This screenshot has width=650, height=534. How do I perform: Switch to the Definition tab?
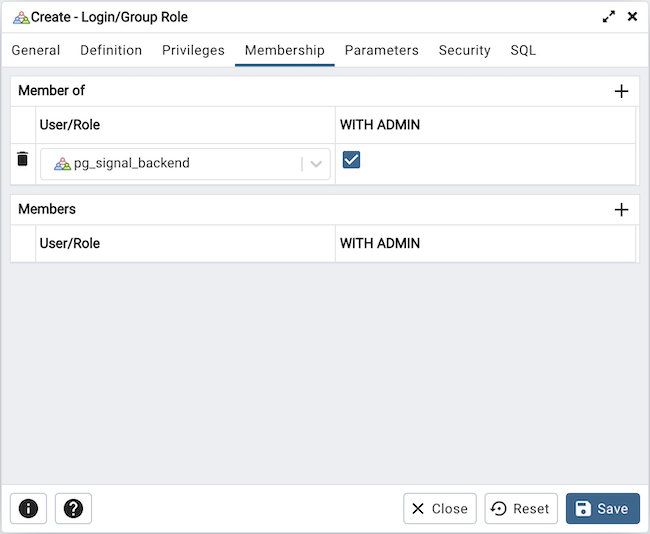click(x=111, y=50)
